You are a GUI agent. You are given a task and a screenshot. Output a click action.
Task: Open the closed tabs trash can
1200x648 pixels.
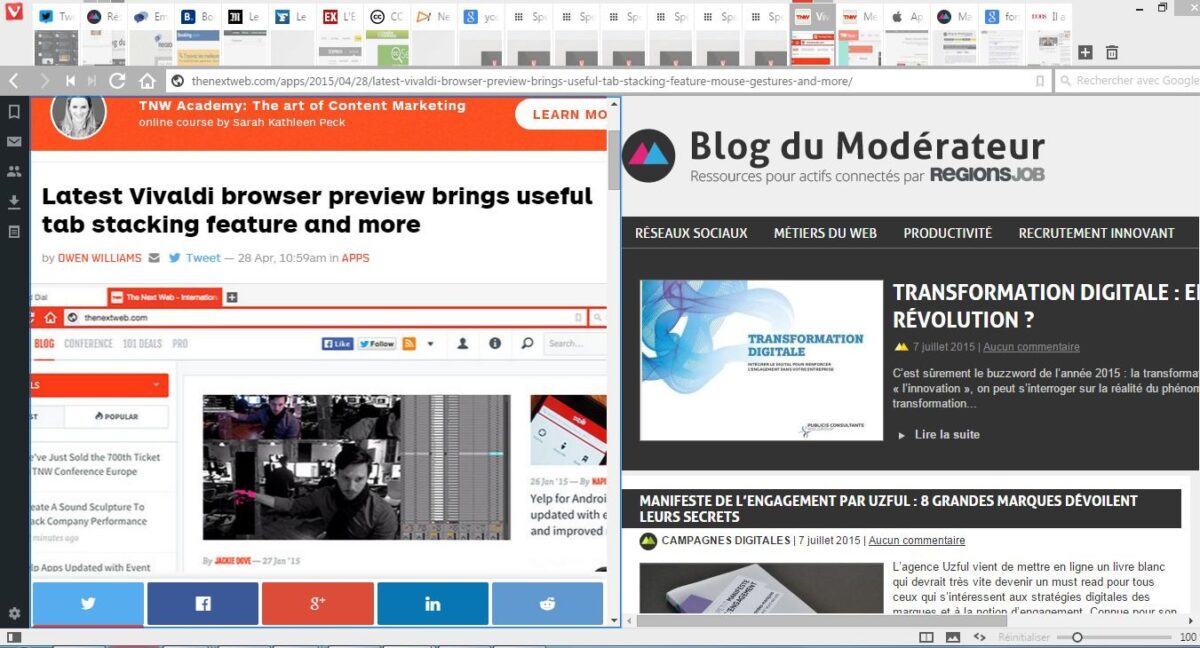[x=1111, y=52]
